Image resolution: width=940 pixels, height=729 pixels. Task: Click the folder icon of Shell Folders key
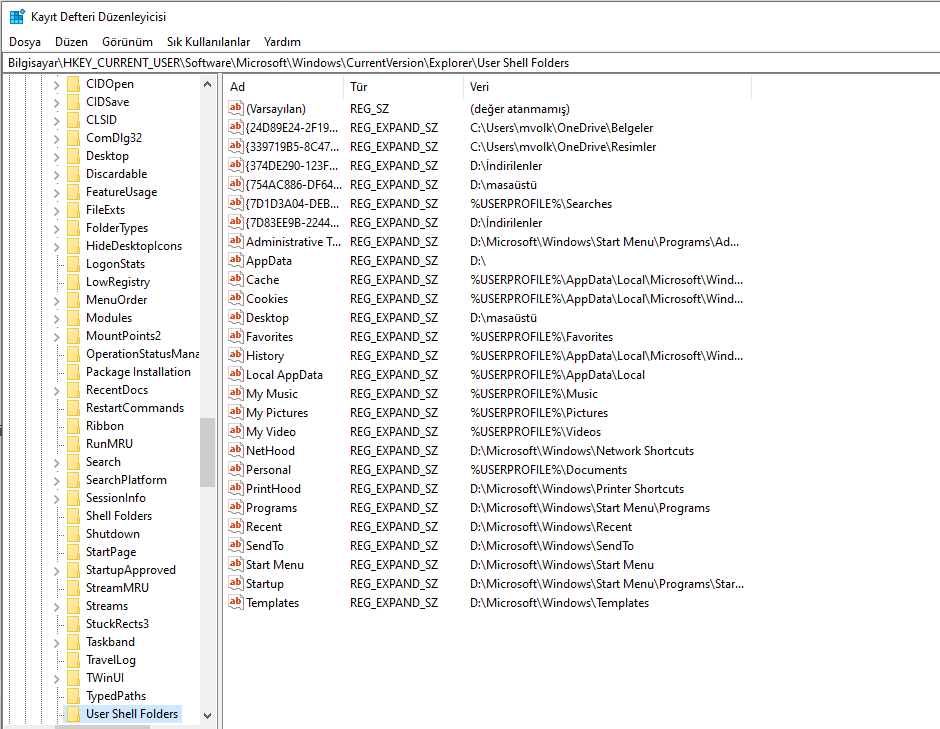73,516
